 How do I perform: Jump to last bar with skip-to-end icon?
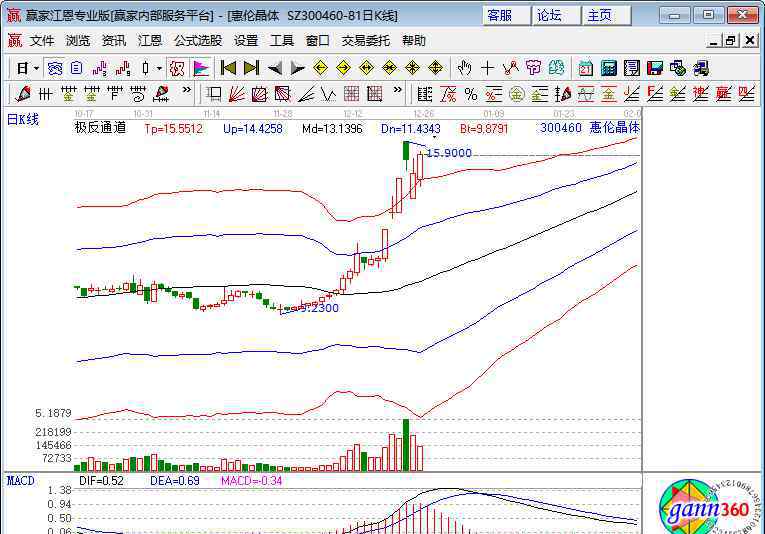tap(251, 68)
